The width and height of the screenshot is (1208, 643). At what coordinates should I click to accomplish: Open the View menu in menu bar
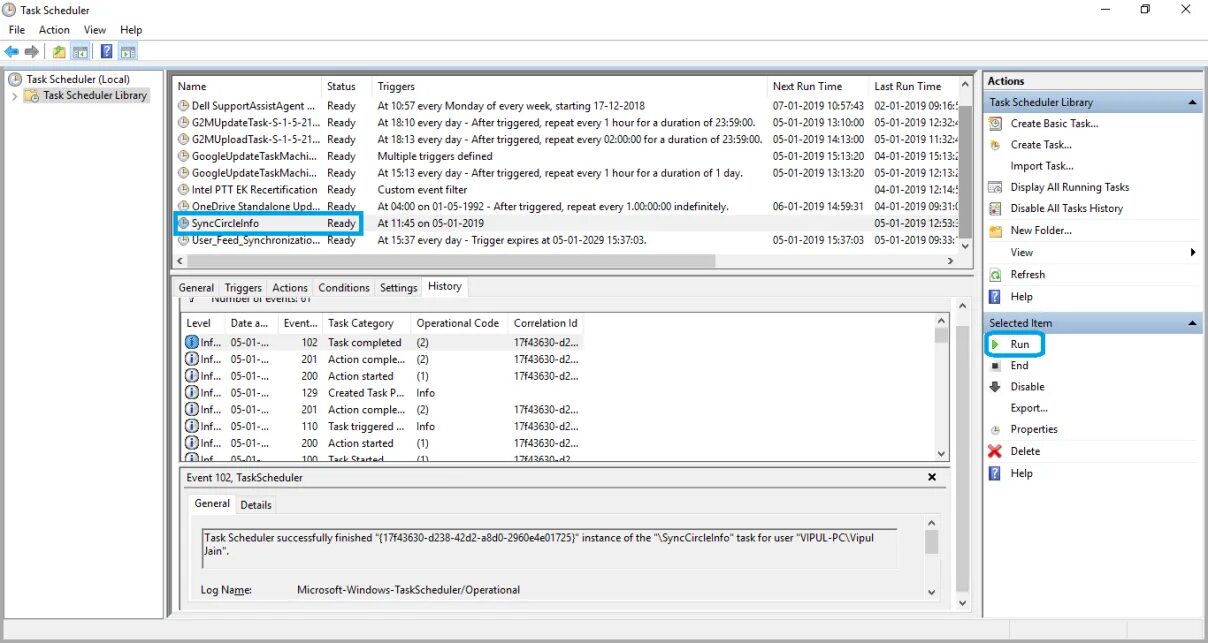click(x=95, y=30)
